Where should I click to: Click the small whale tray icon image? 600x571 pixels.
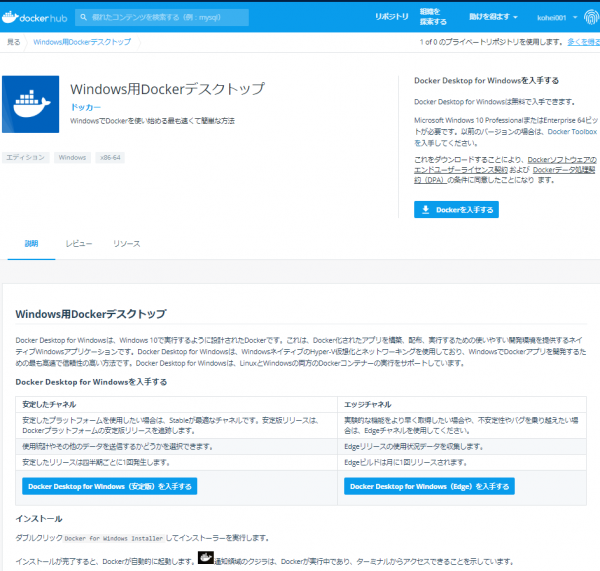[x=206, y=557]
